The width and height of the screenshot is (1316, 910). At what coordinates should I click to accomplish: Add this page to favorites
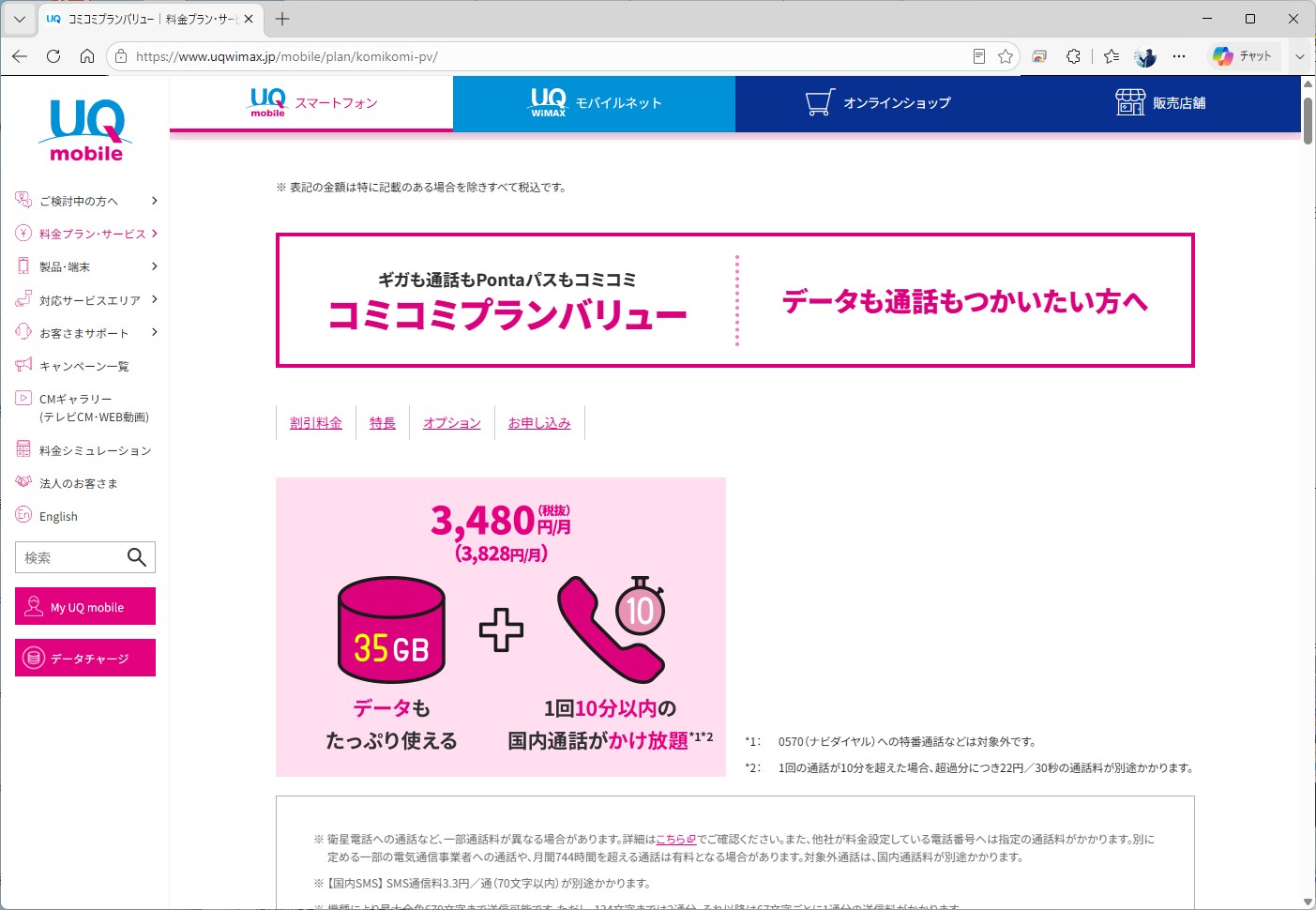click(1006, 56)
